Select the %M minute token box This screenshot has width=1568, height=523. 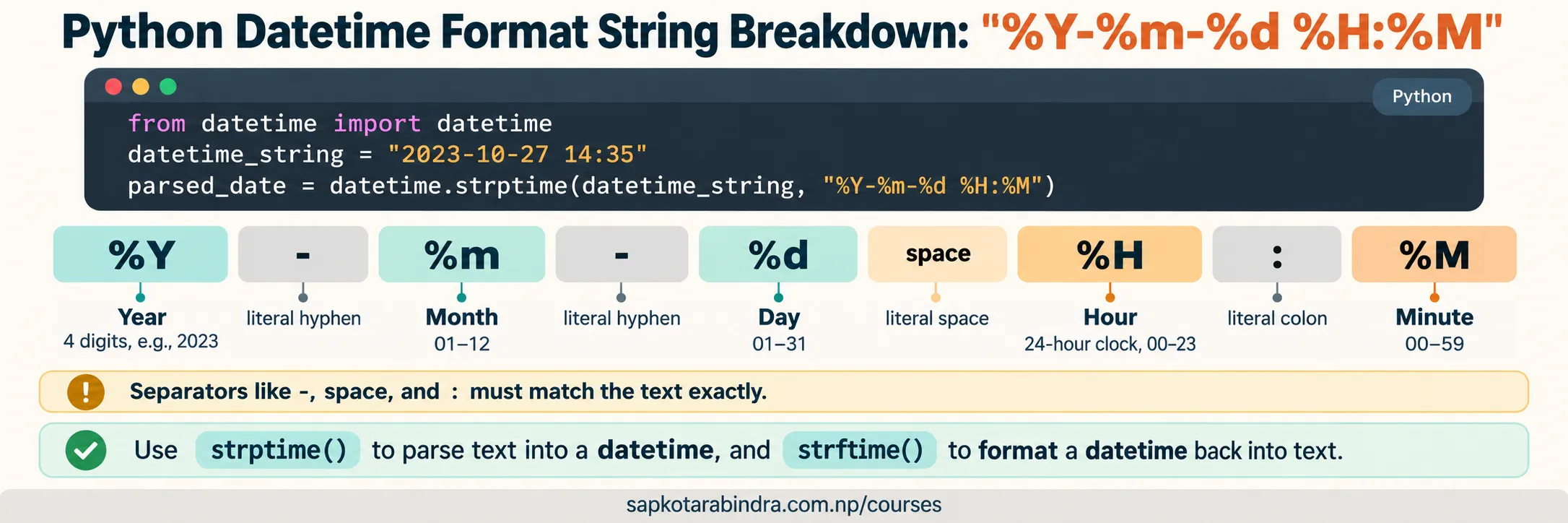pyautogui.click(x=1434, y=254)
